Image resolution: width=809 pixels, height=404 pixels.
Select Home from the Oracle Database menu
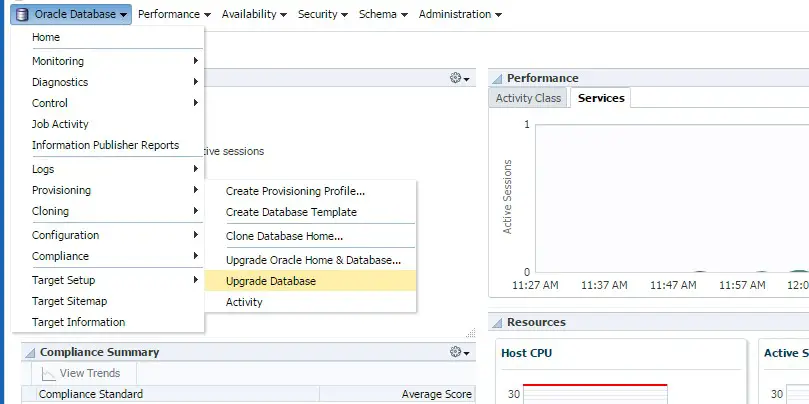point(107,37)
